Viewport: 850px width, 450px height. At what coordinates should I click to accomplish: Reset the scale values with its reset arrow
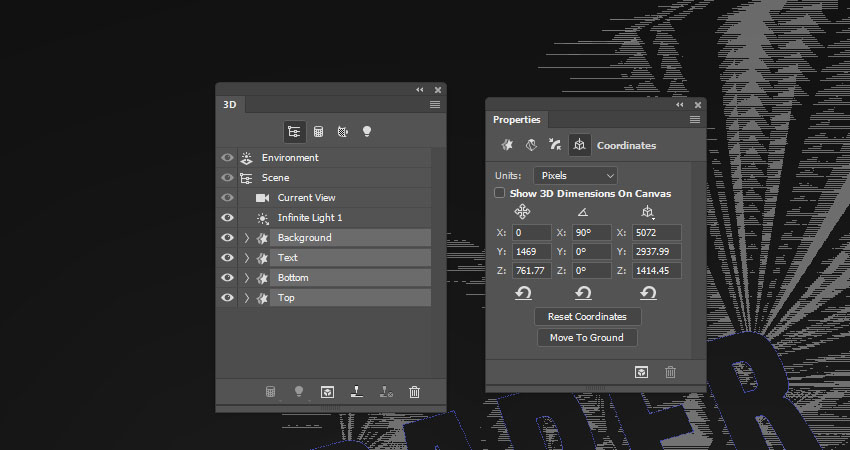(x=648, y=293)
